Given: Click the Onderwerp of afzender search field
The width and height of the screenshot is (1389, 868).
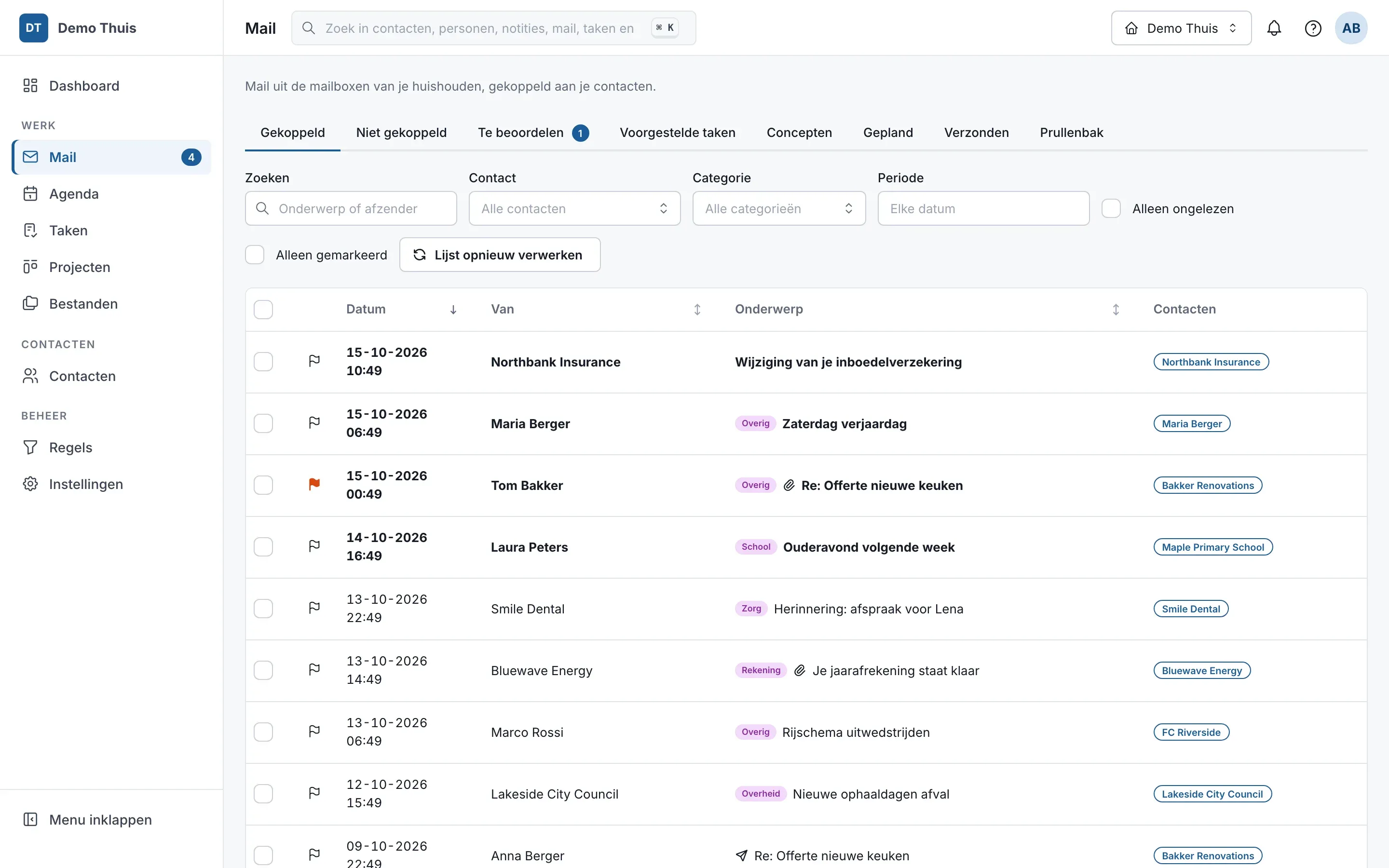Looking at the screenshot, I should 351,208.
